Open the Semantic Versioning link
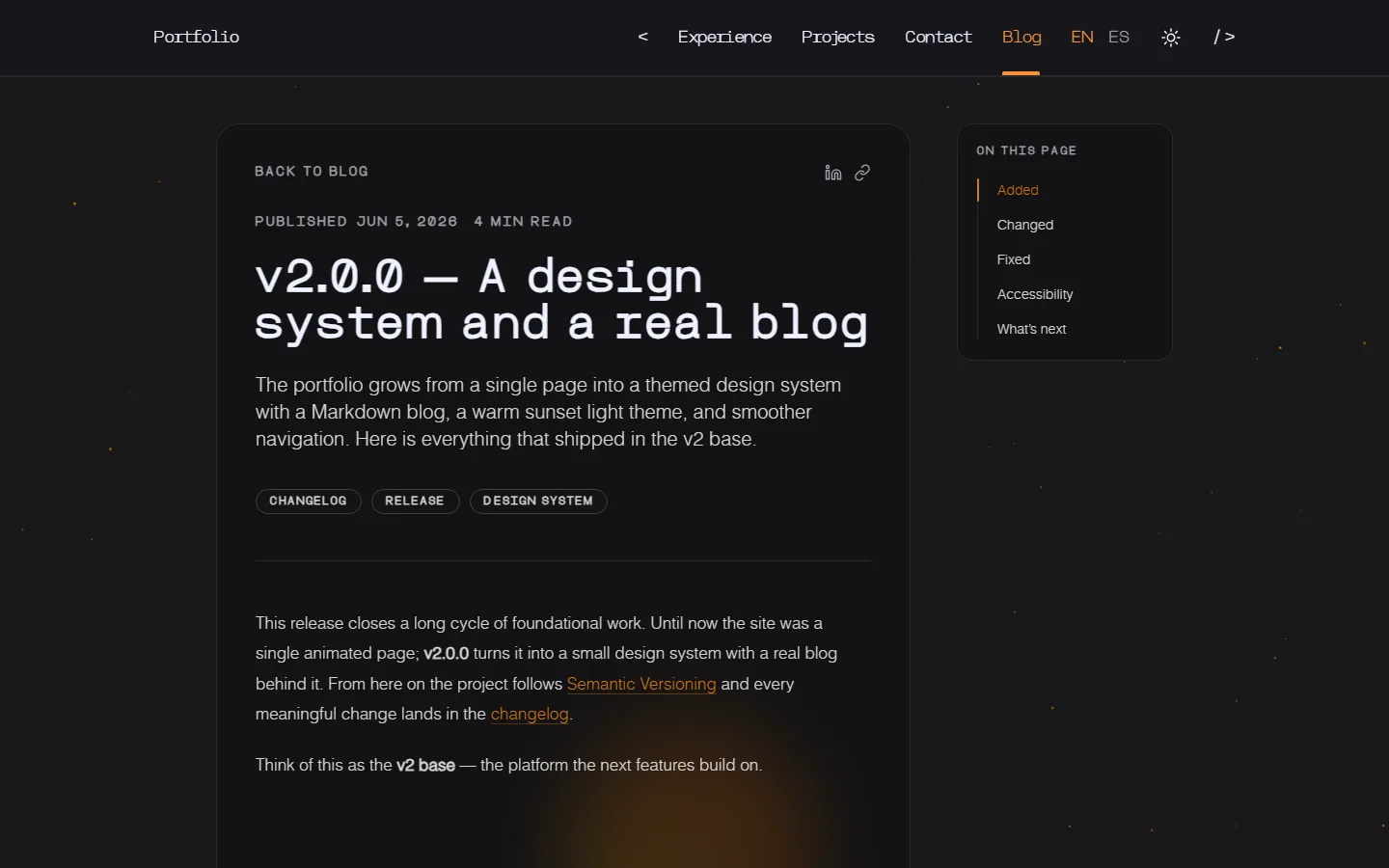The image size is (1389, 868). click(641, 684)
